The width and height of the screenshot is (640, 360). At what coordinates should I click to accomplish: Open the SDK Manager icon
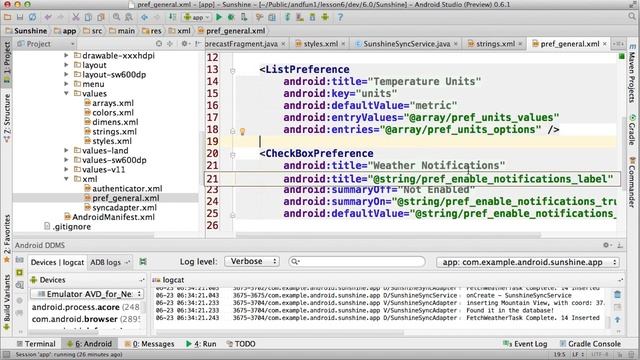tap(312, 17)
